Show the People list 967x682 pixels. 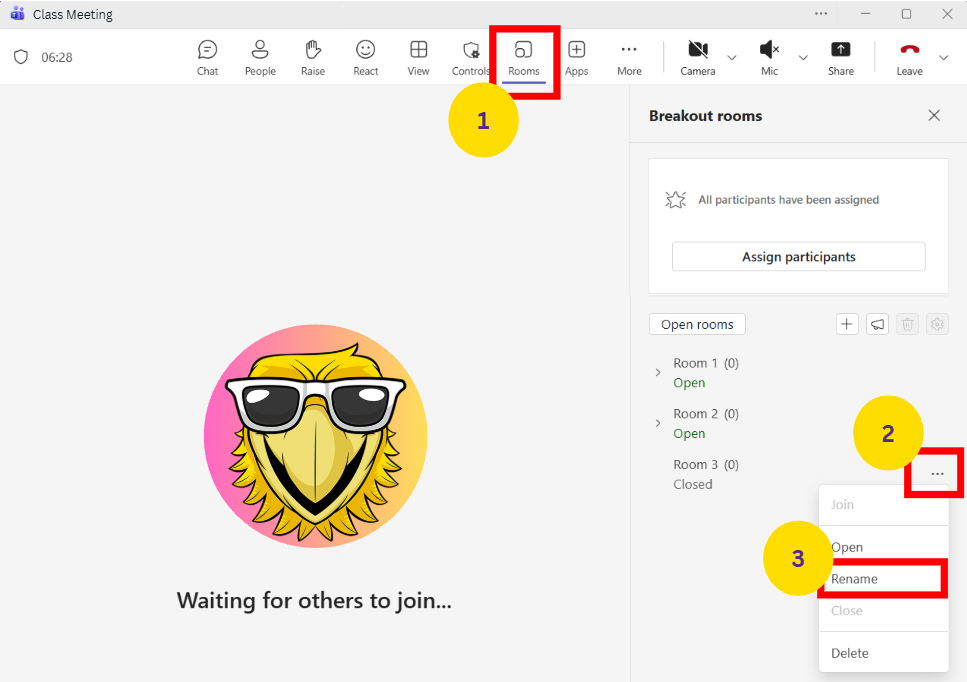pyautogui.click(x=260, y=57)
